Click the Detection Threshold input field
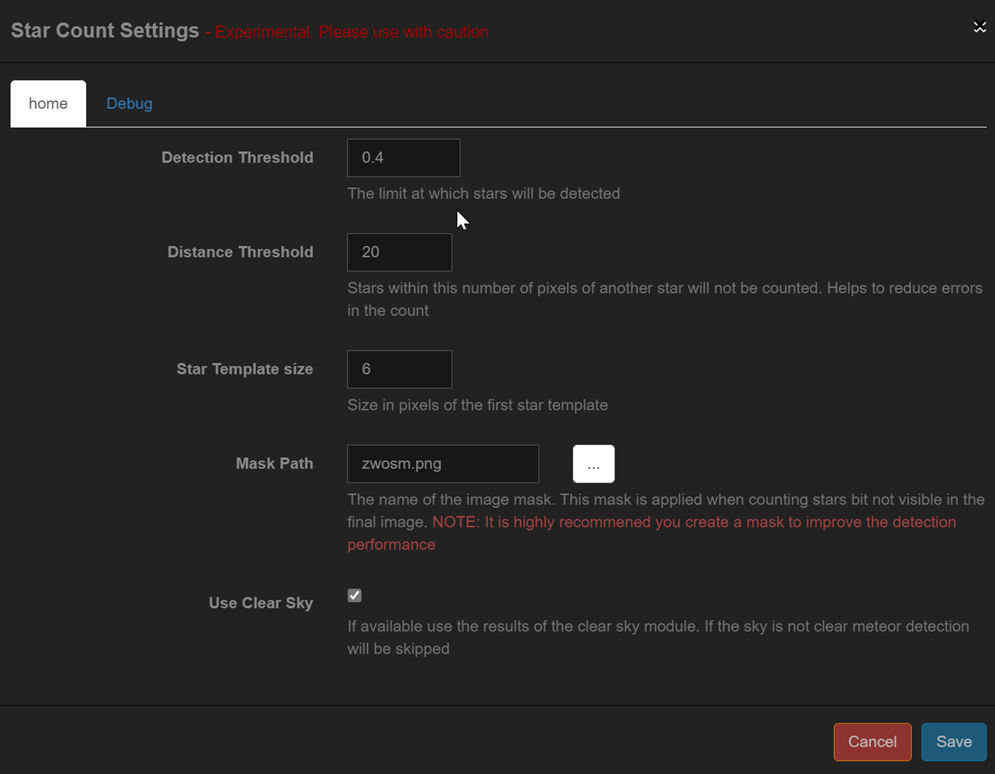The height and width of the screenshot is (774, 995). 403,157
